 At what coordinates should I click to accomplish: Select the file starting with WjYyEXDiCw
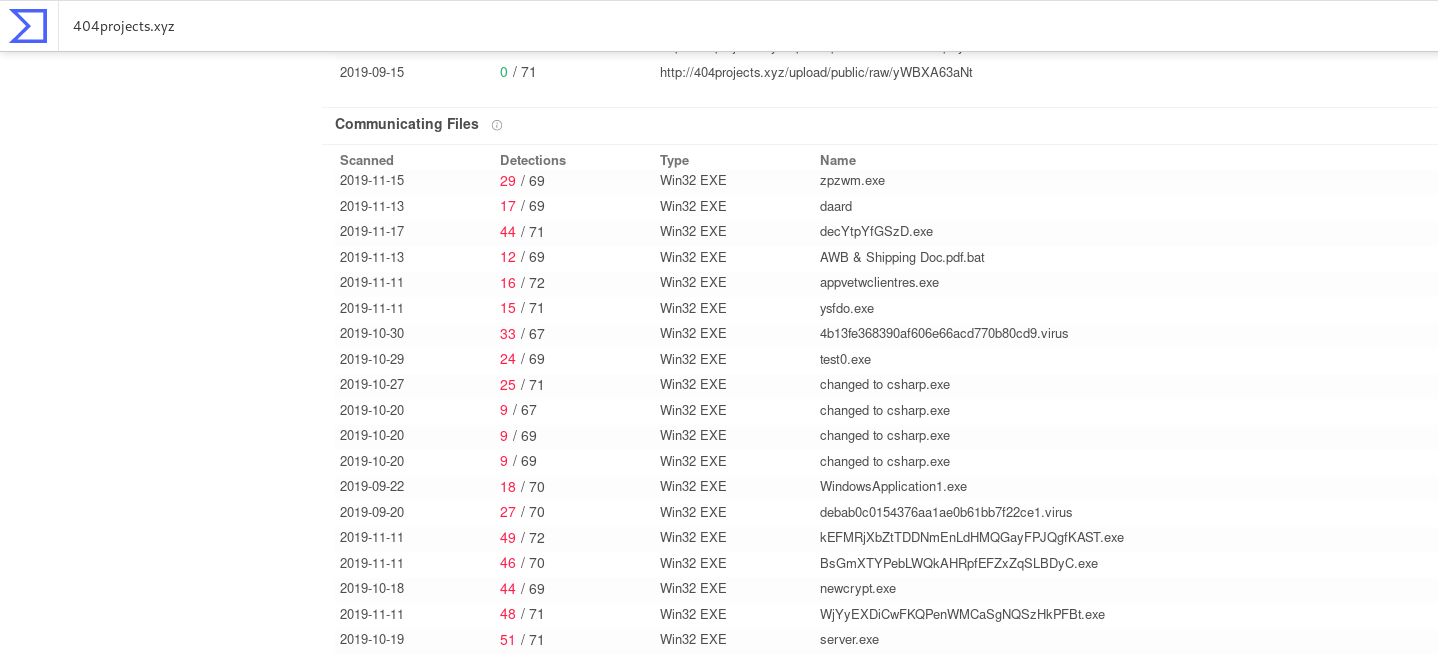click(962, 615)
